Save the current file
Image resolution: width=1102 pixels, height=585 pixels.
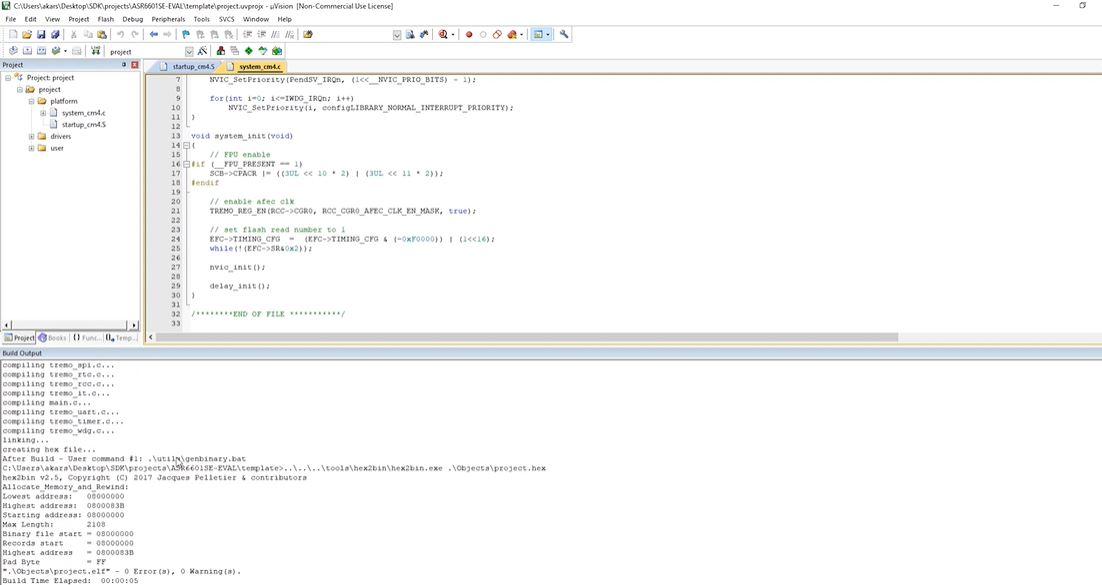(41, 34)
